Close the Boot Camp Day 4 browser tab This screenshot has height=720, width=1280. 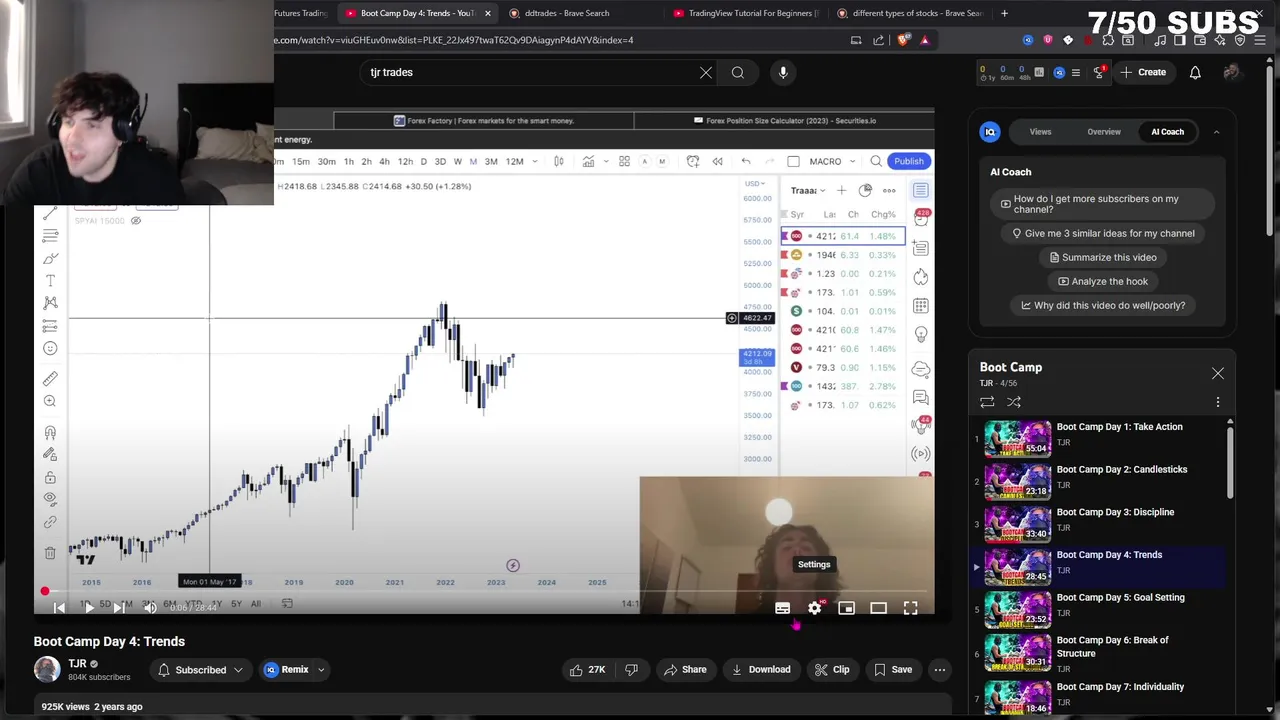pos(487,13)
